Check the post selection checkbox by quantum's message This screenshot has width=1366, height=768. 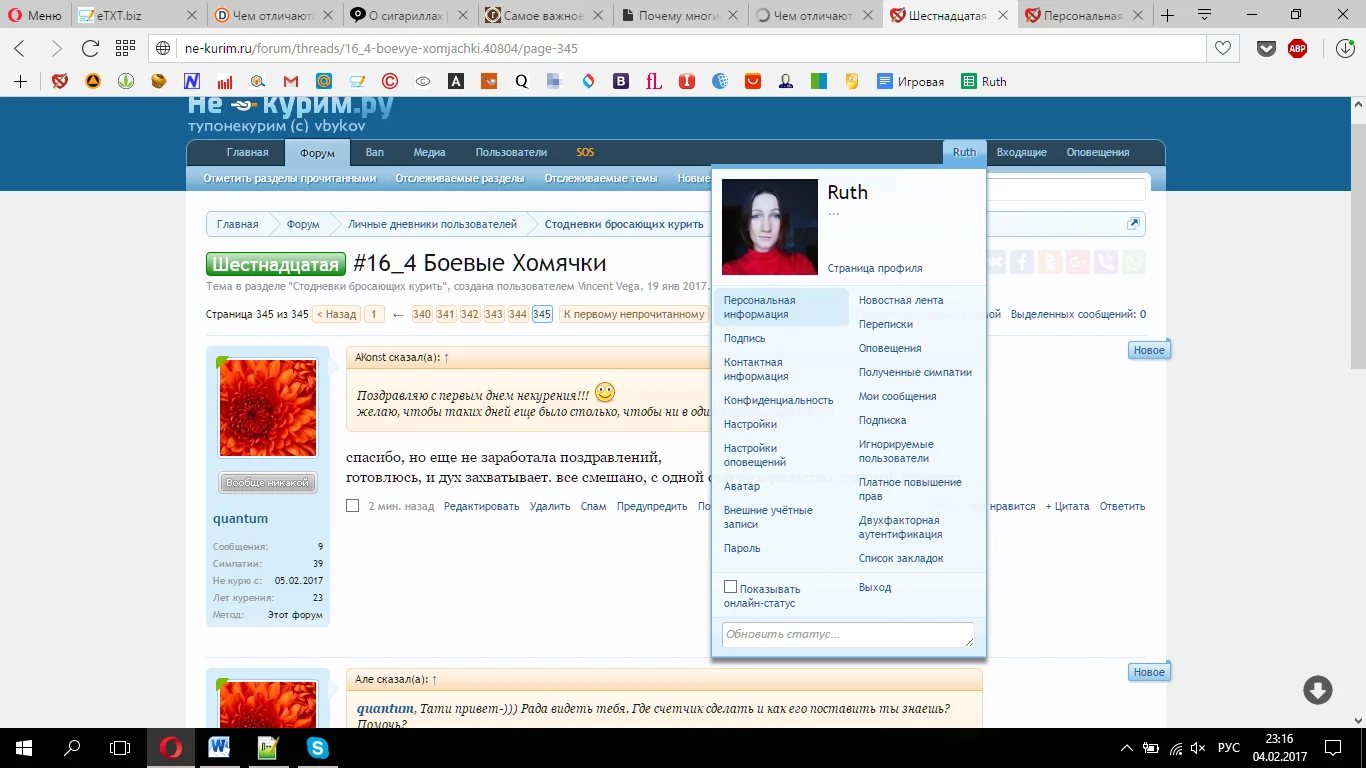click(352, 506)
